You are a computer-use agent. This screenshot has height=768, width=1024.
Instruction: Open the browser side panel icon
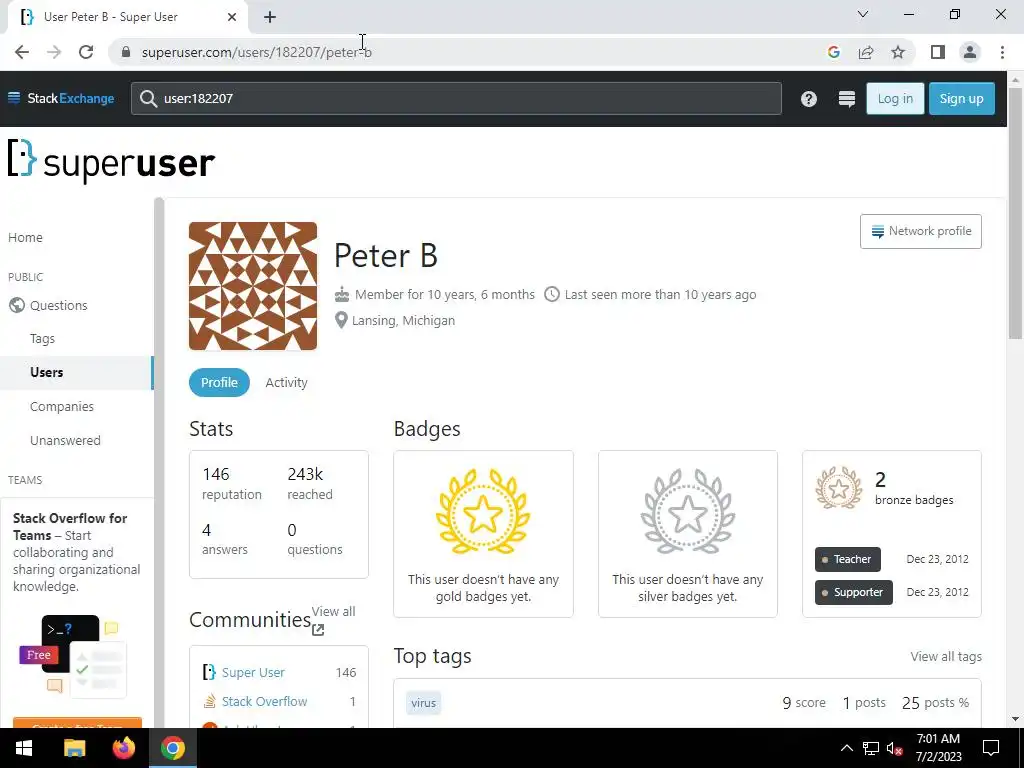coord(938,52)
